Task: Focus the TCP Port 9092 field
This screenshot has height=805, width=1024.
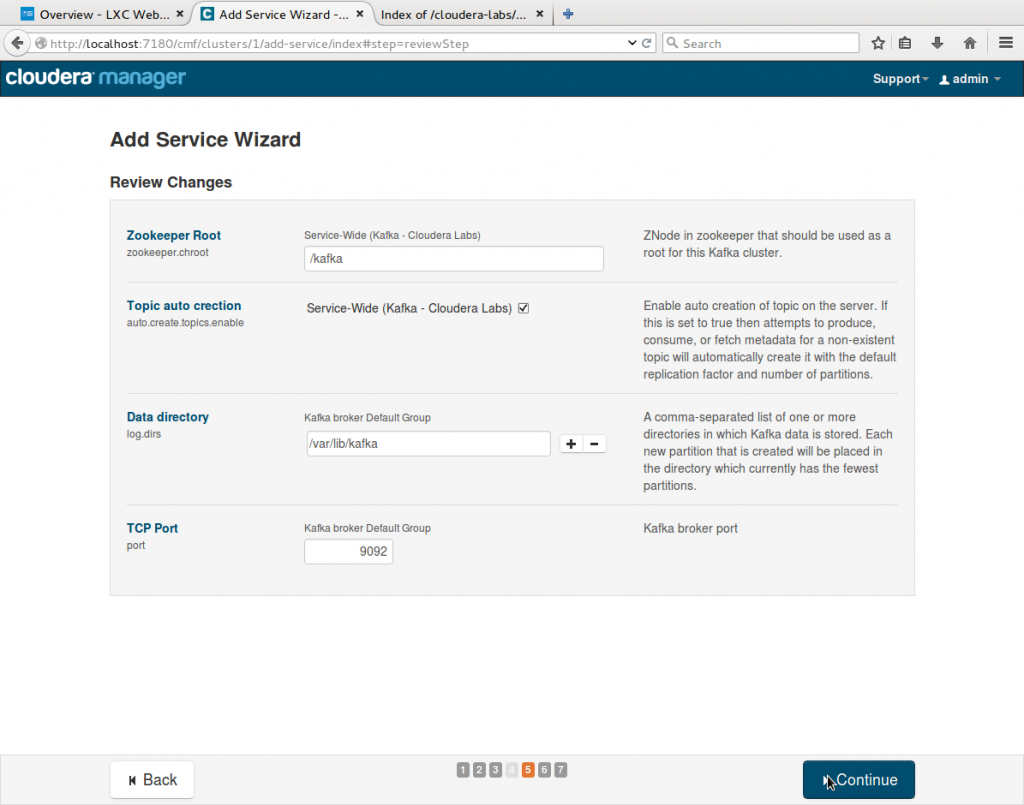Action: pos(348,552)
